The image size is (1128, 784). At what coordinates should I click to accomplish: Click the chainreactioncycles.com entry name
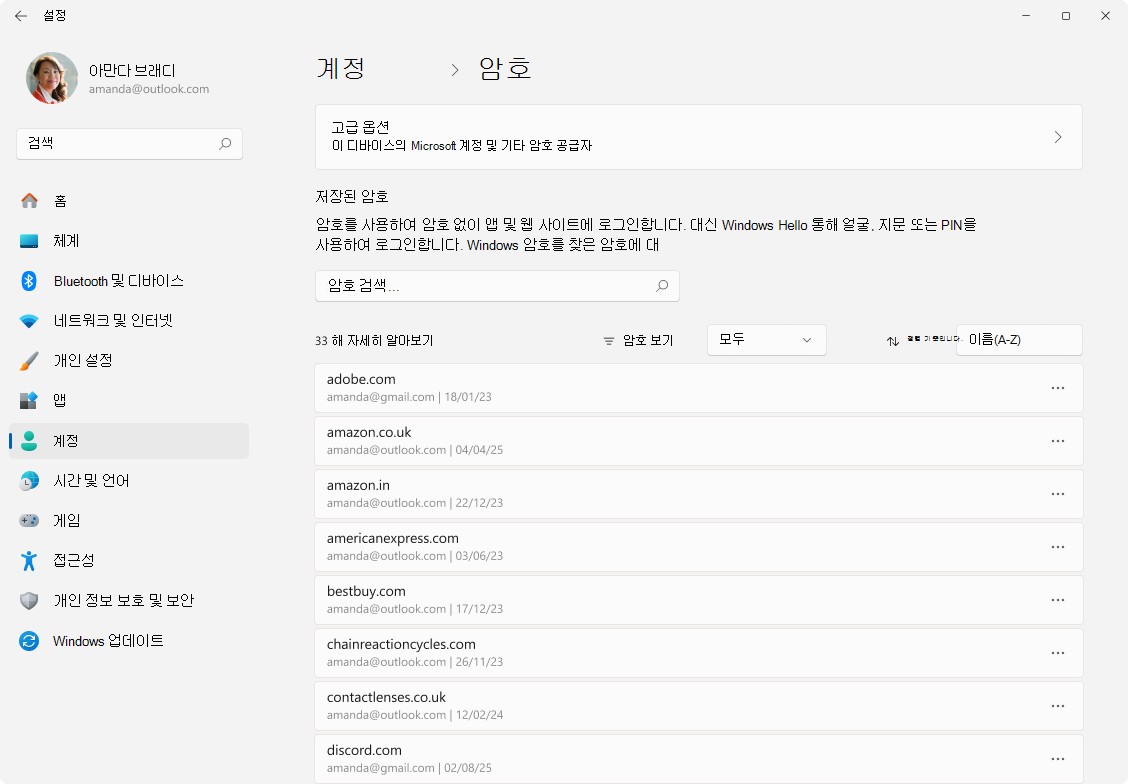401,644
